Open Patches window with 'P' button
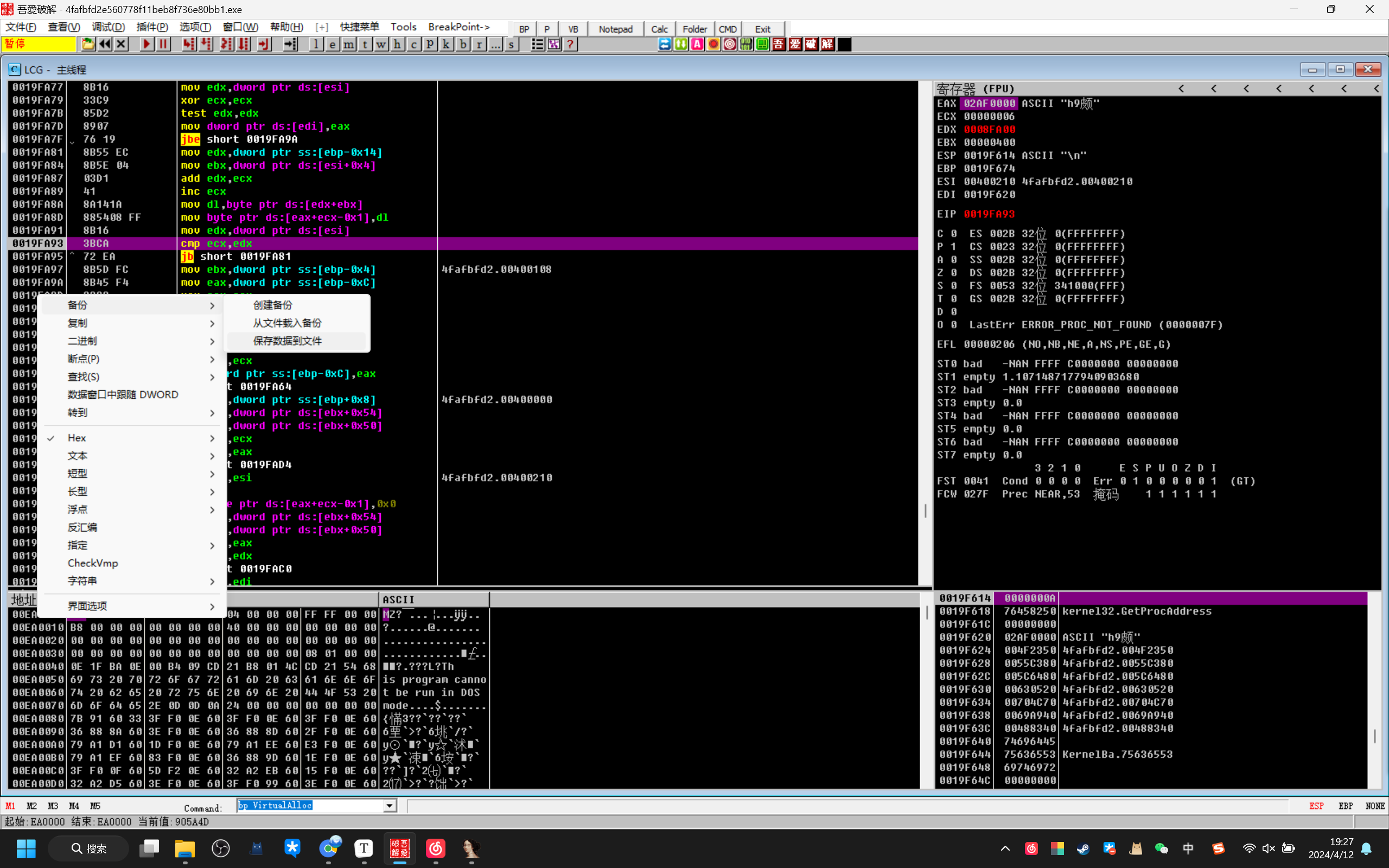 [x=429, y=44]
